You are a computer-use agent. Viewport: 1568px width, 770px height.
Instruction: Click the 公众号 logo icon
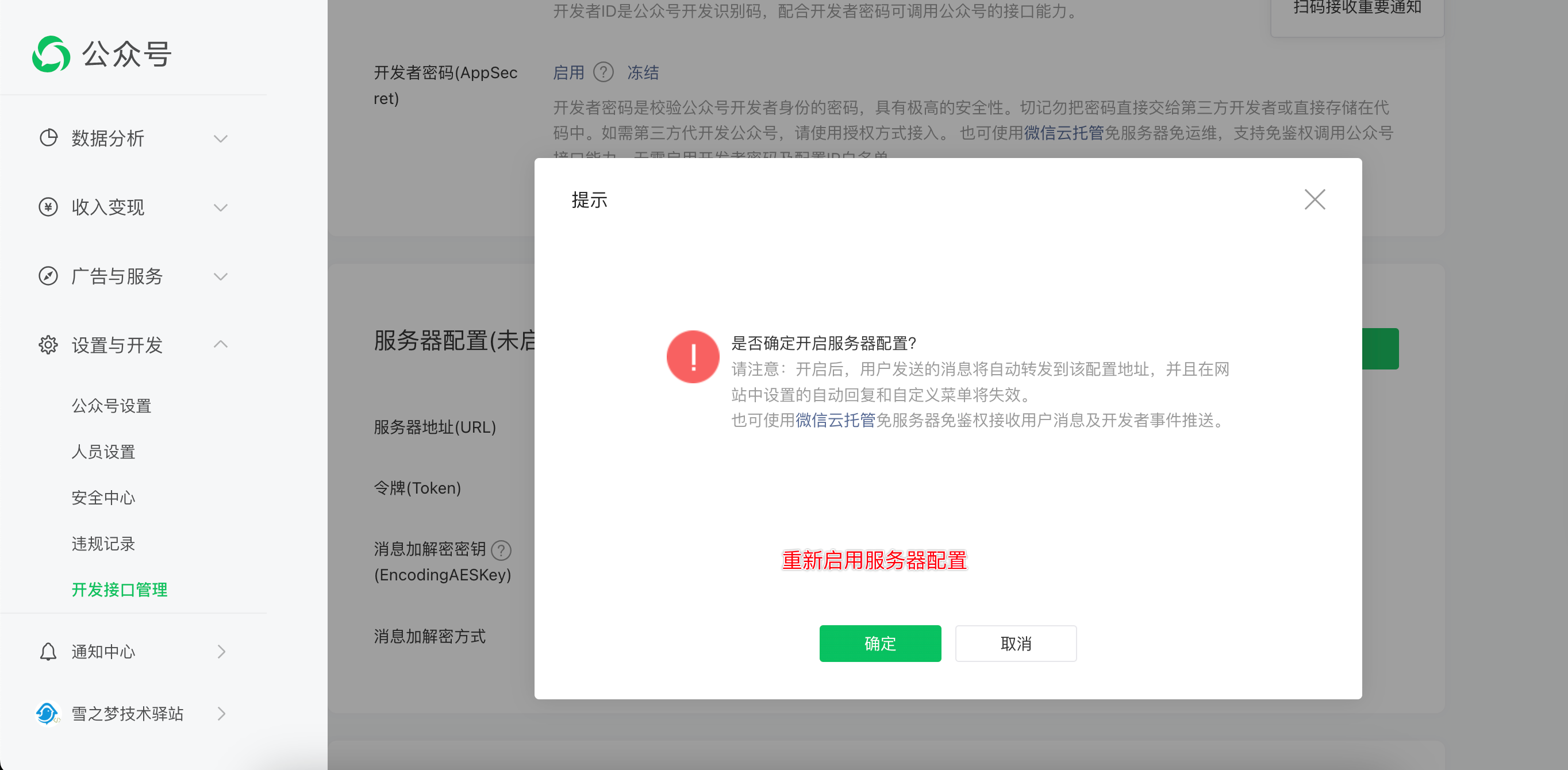click(x=51, y=54)
